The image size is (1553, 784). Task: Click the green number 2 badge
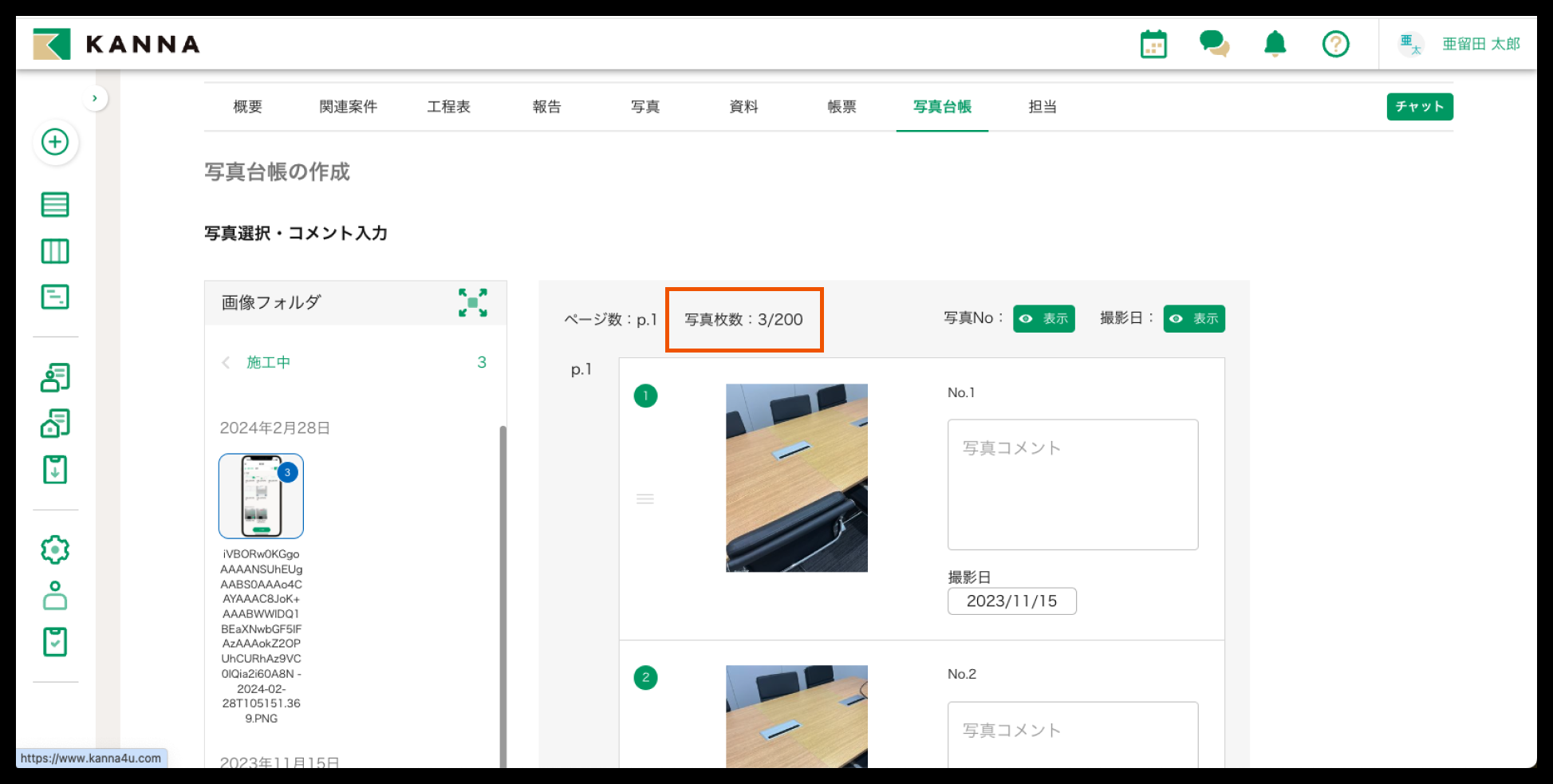coord(645,678)
